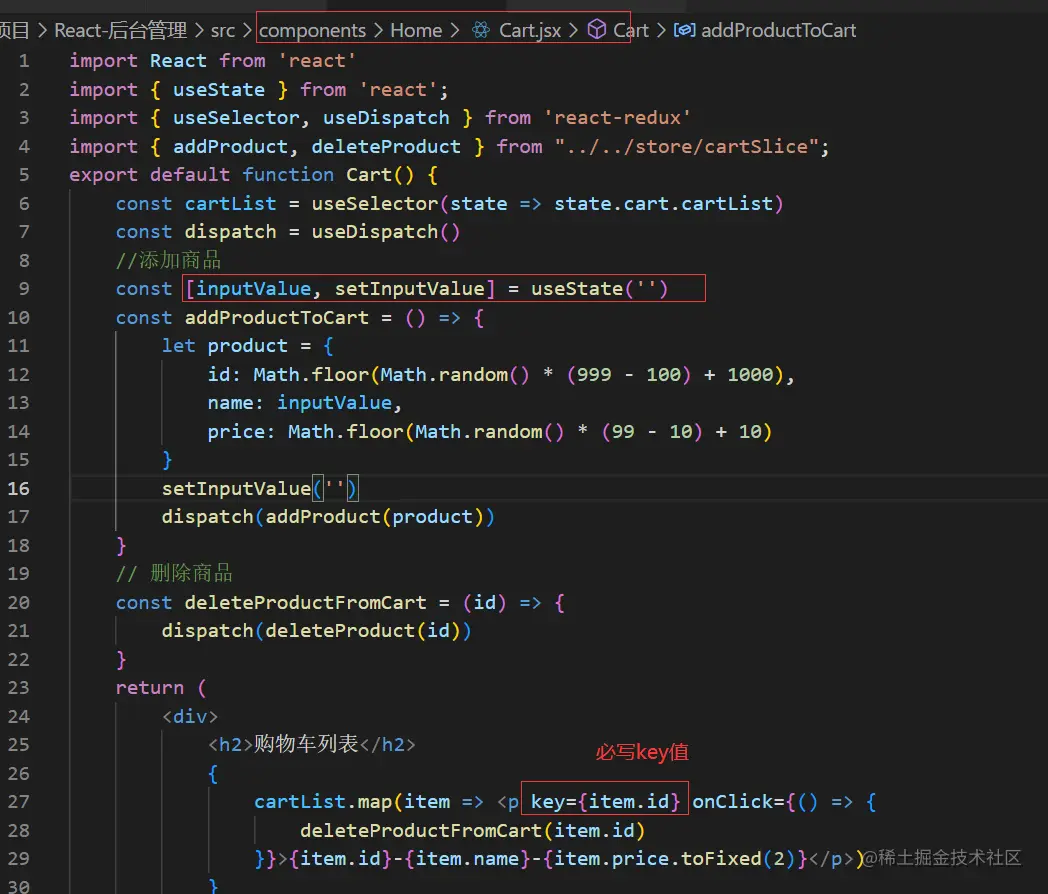This screenshot has height=894, width=1048.
Task: Expand breadcrumb chevron after Cart.jsx
Action: click(x=573, y=31)
